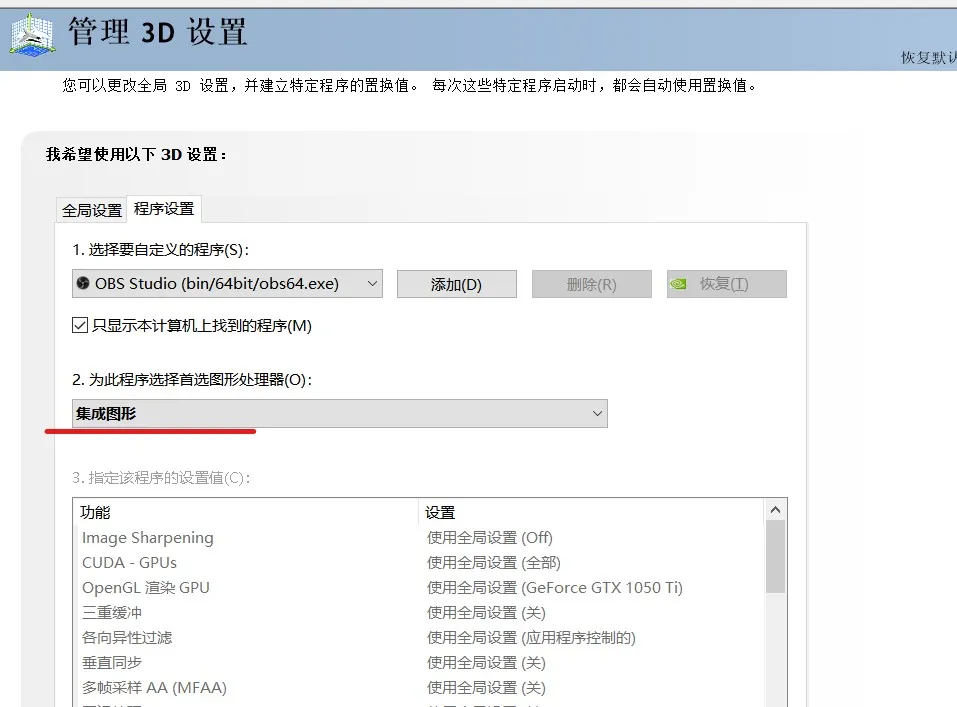Viewport: 957px width, 707px height.
Task: Click the 添加(D) button
Action: point(457,284)
